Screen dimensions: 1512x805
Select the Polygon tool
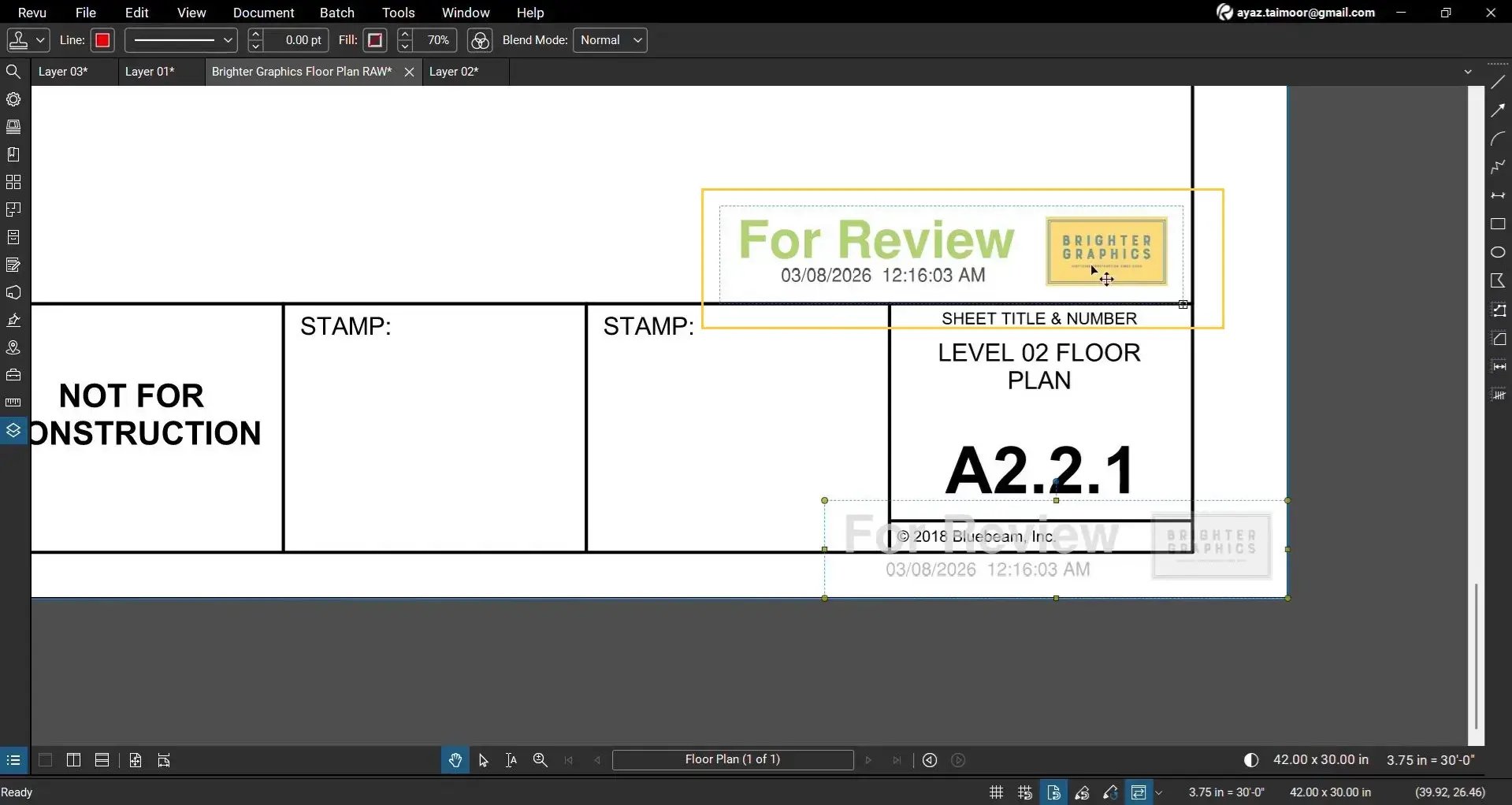pos(1498,280)
